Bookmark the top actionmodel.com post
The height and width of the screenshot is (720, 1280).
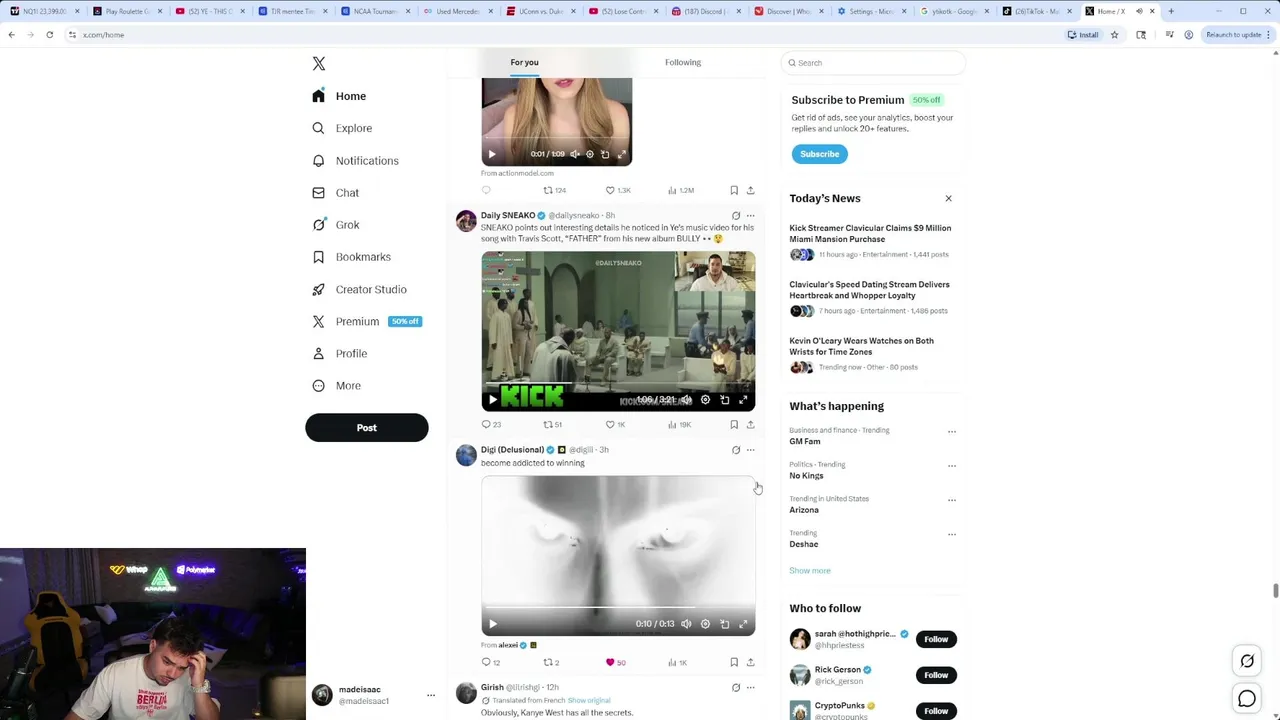coord(734,190)
